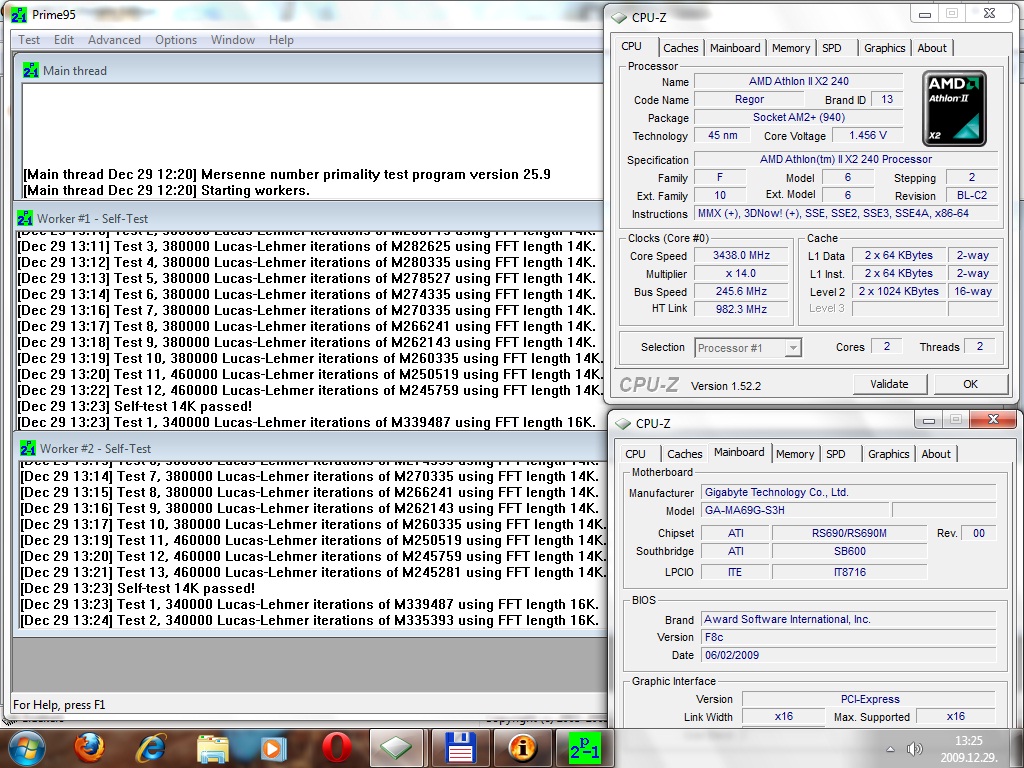The image size is (1024, 768).
Task: Select Mainboard tab in lower CPU-Z
Action: pos(739,452)
